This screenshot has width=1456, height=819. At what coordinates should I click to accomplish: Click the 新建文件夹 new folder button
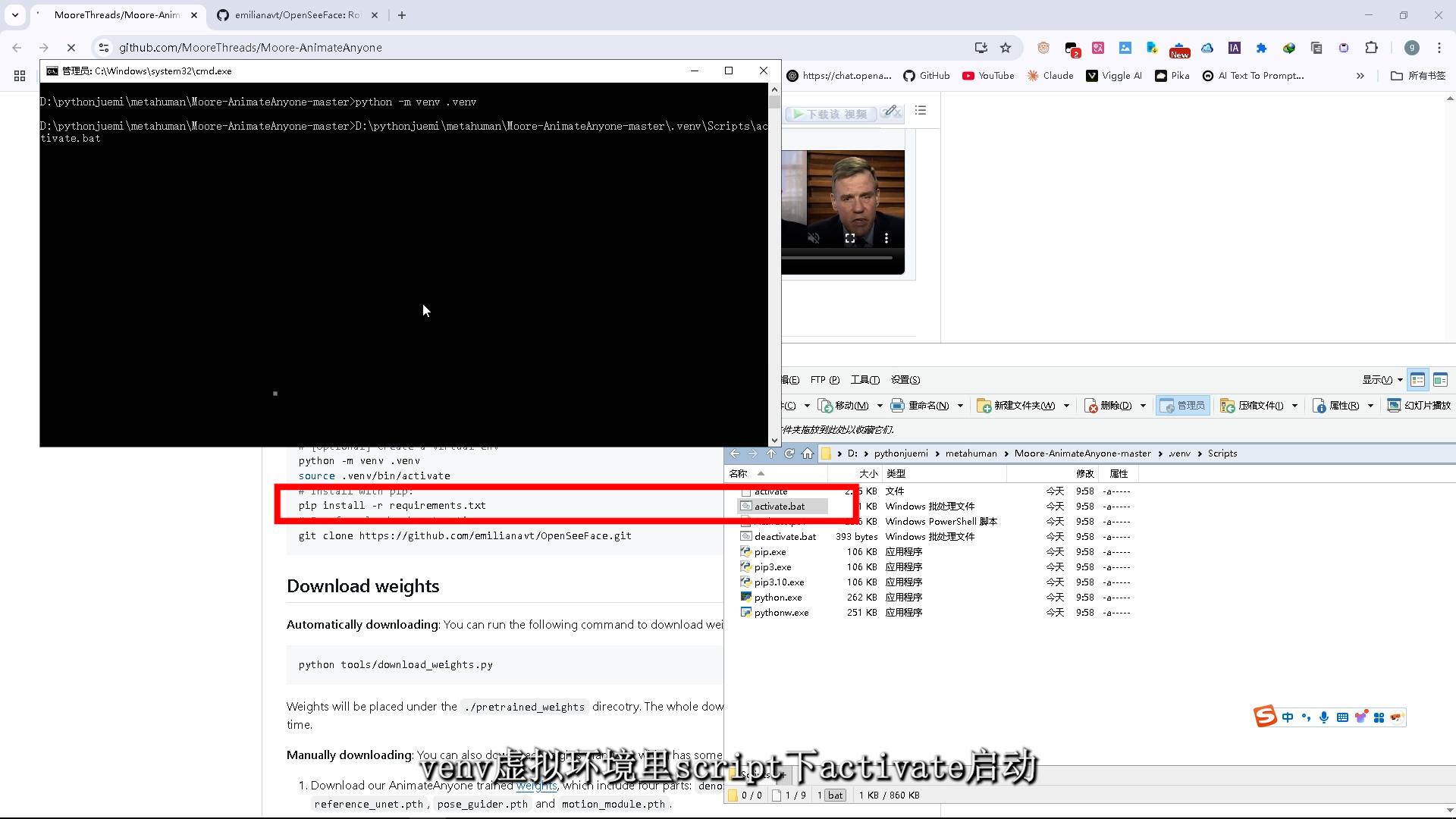coord(1016,406)
